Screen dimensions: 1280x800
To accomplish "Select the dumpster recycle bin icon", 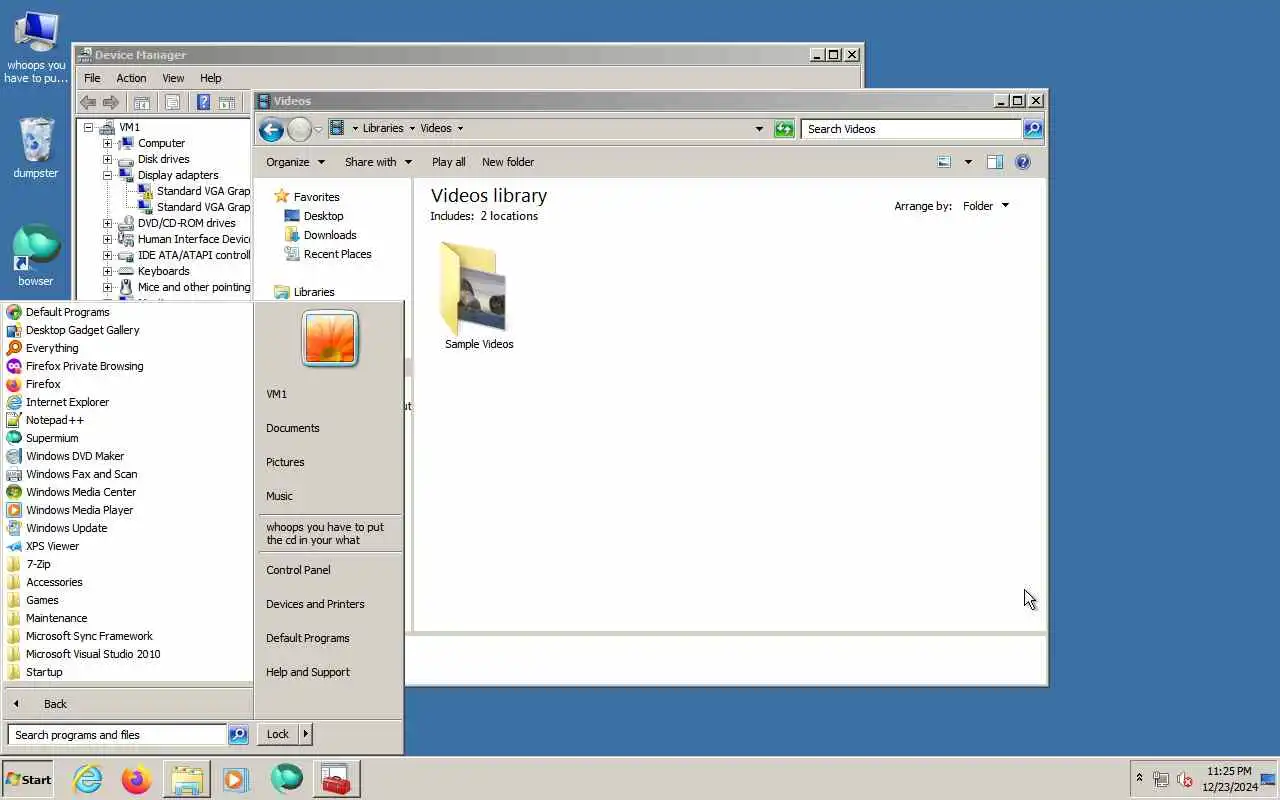I will [x=36, y=148].
